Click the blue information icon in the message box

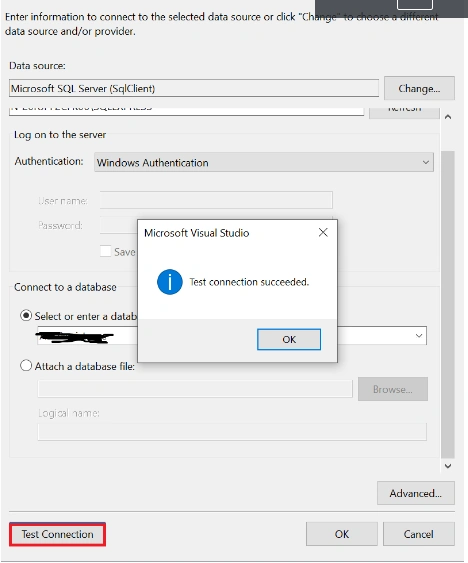click(x=170, y=282)
